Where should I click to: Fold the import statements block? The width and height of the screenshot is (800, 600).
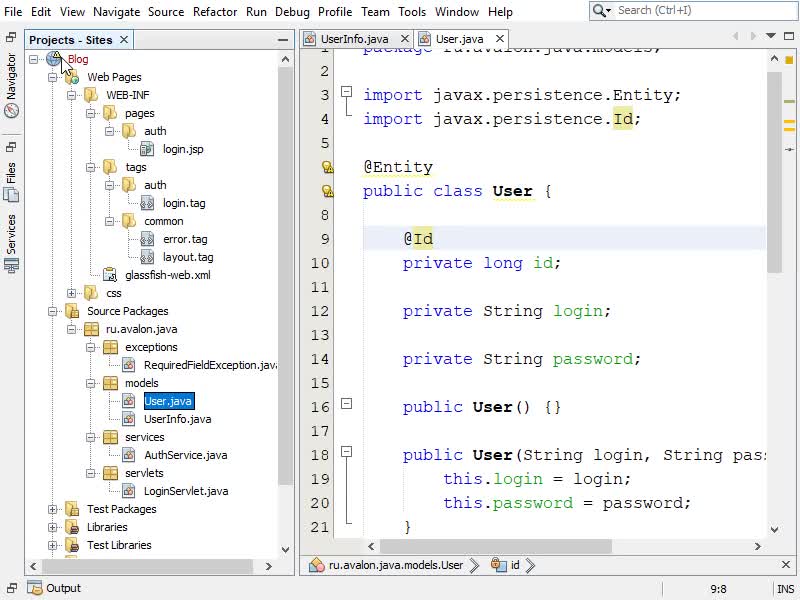346,92
